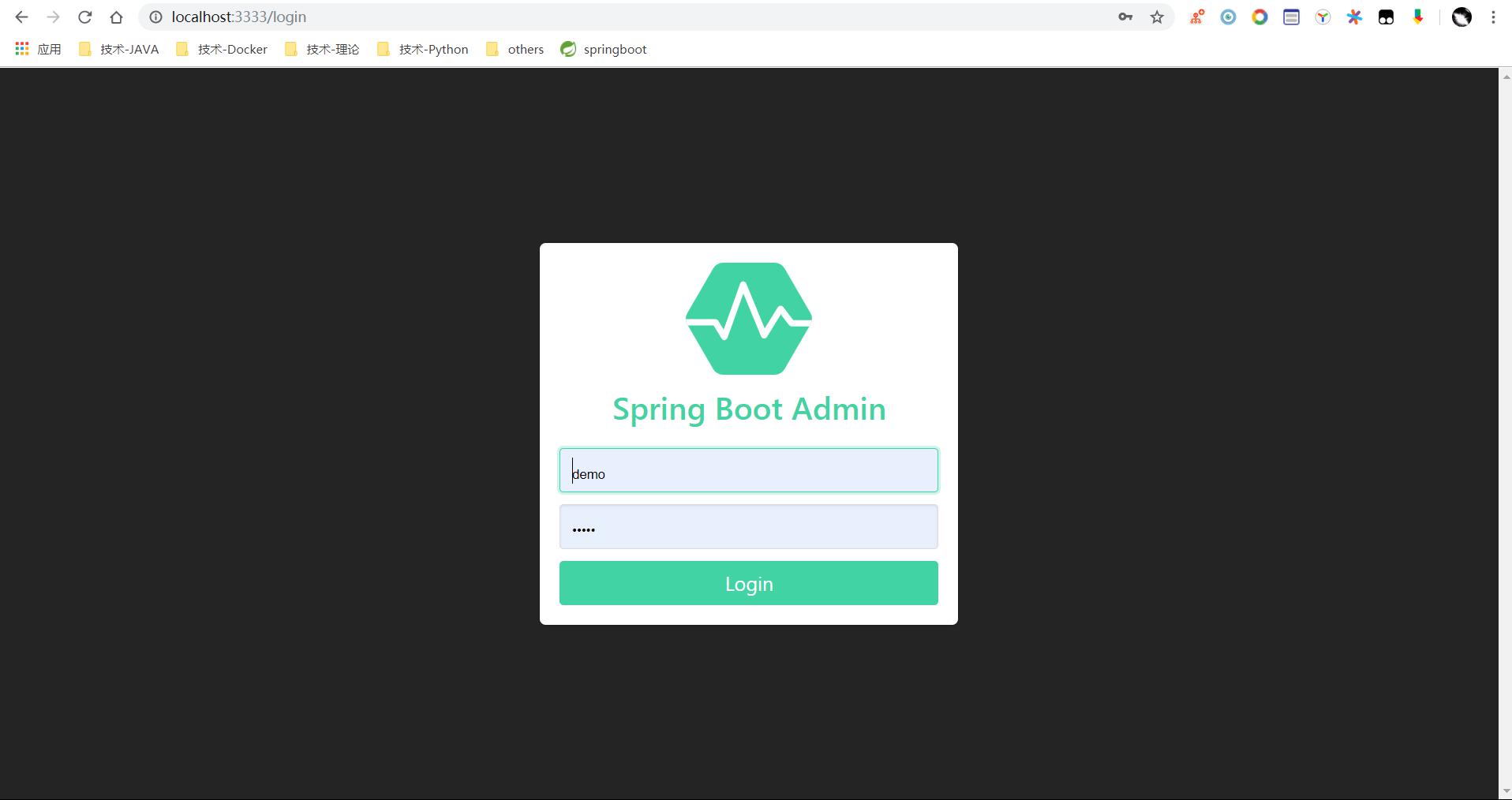Image resolution: width=1512 pixels, height=800 pixels.
Task: Focus the username field containing demo
Action: pos(749,470)
